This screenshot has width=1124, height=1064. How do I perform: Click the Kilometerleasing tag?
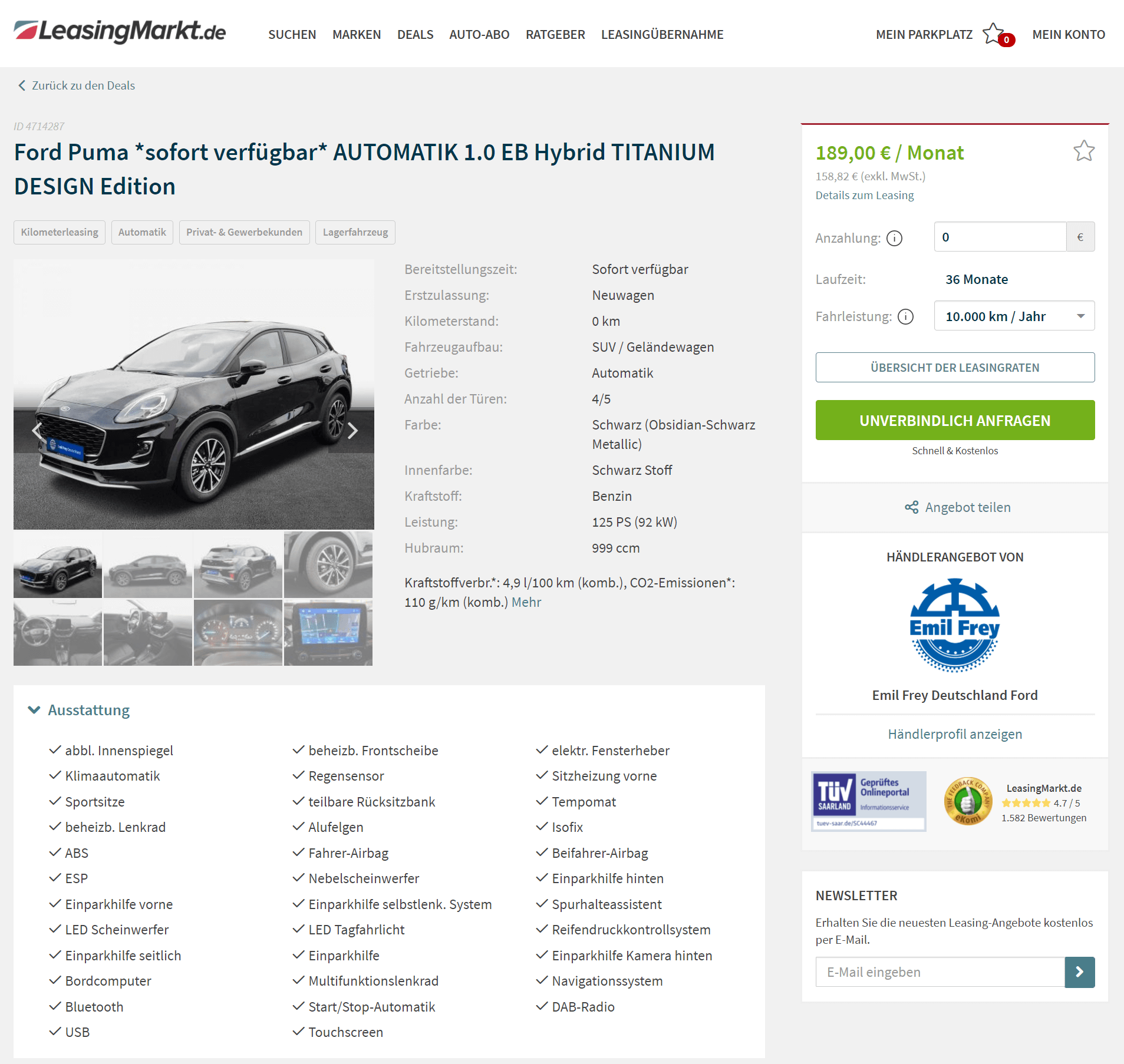[60, 232]
